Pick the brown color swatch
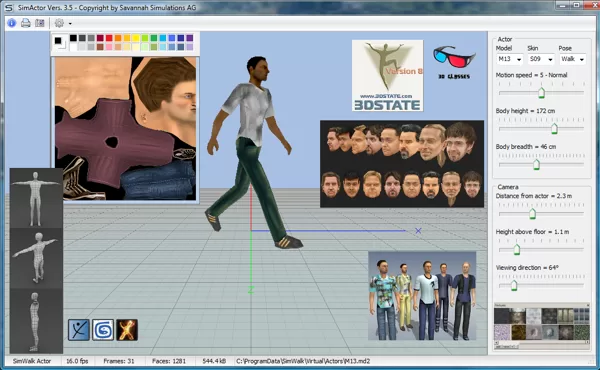 [x=100, y=47]
